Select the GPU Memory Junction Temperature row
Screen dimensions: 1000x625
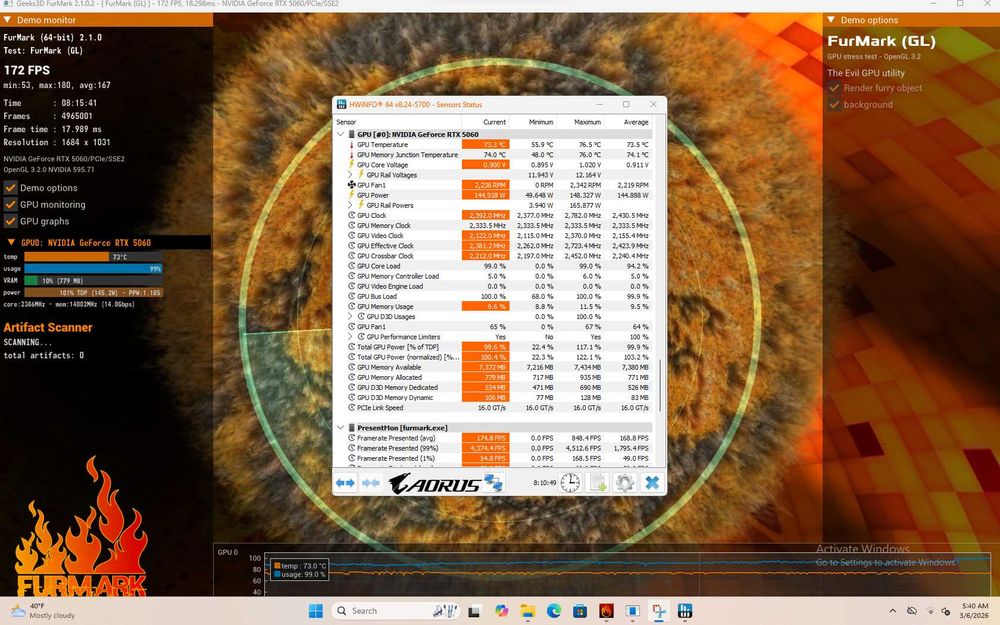(x=493, y=155)
